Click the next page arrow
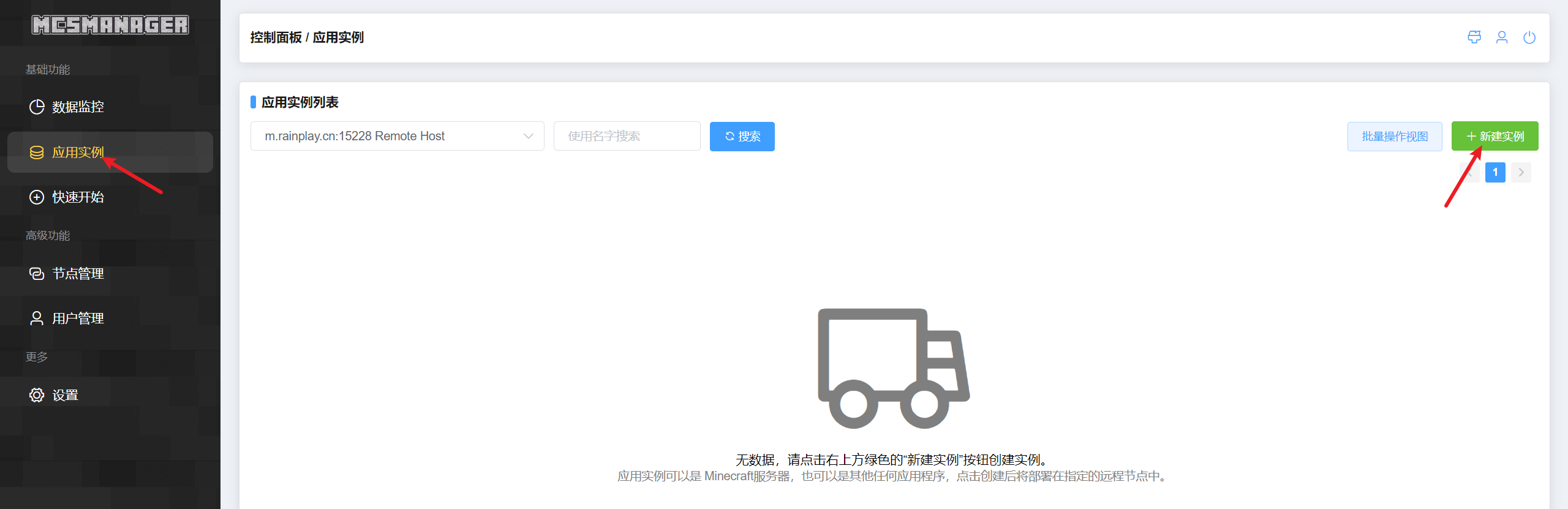Image resolution: width=1568 pixels, height=509 pixels. (1521, 172)
